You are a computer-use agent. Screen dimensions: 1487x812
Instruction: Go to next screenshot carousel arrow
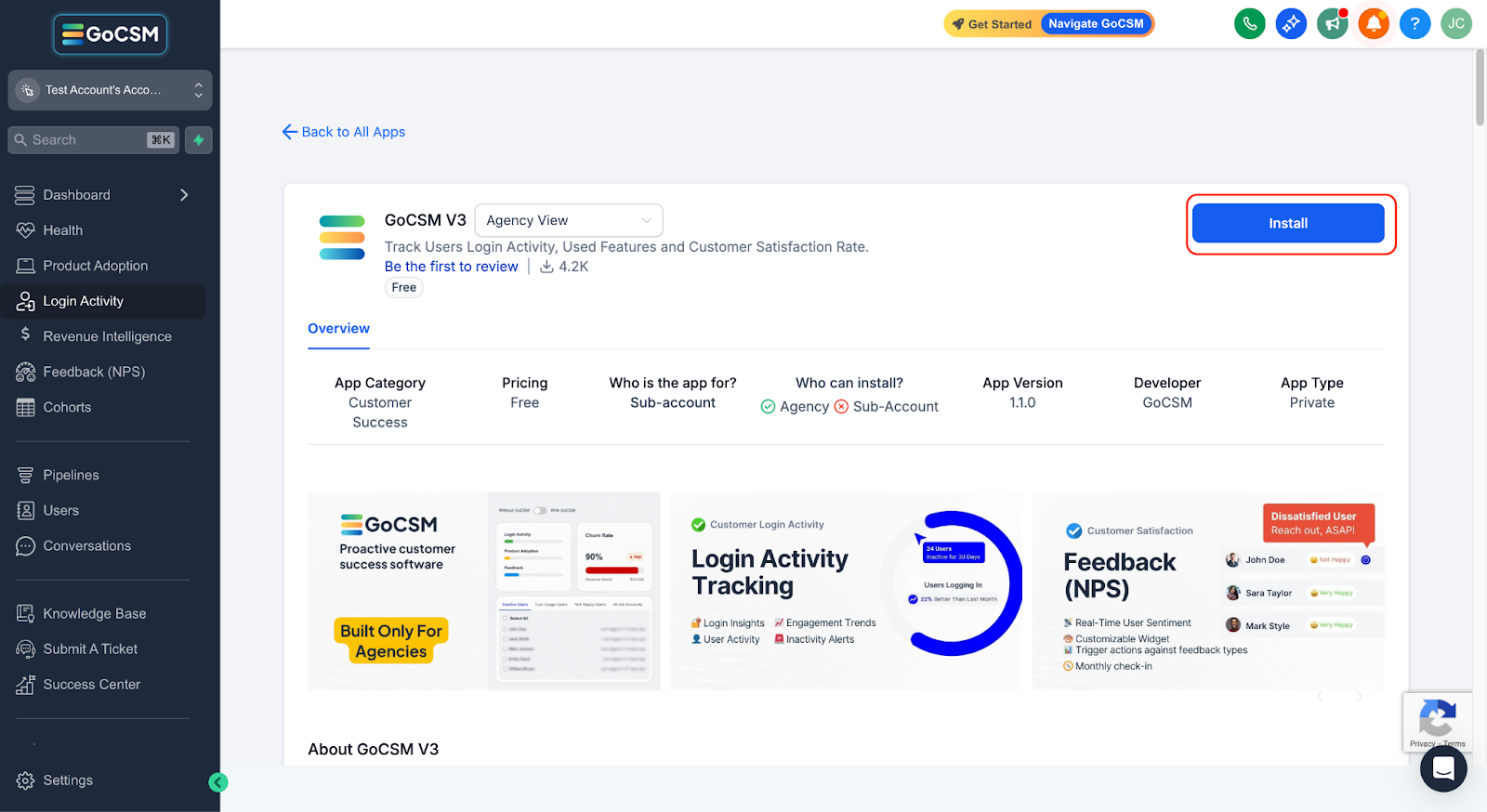coord(1359,696)
